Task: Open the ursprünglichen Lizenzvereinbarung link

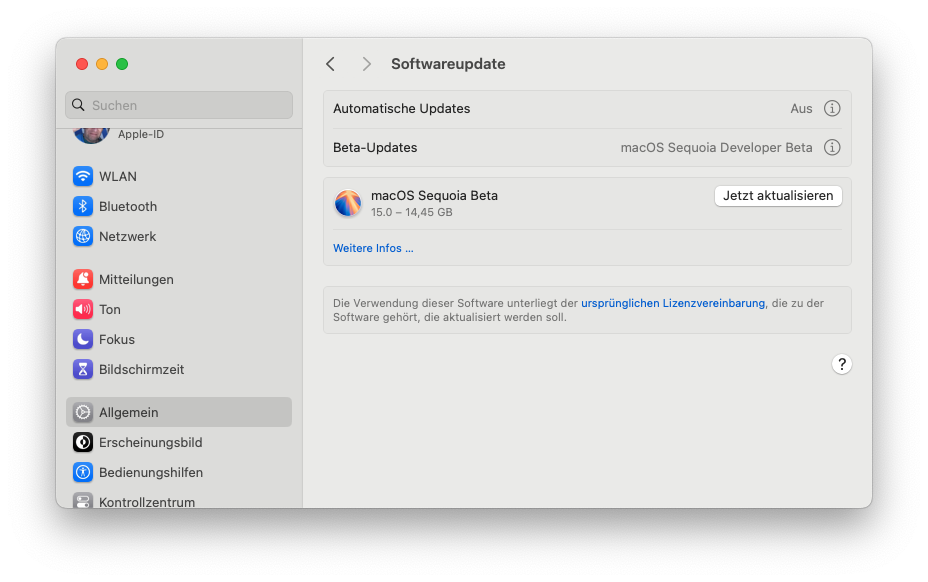Action: [673, 303]
